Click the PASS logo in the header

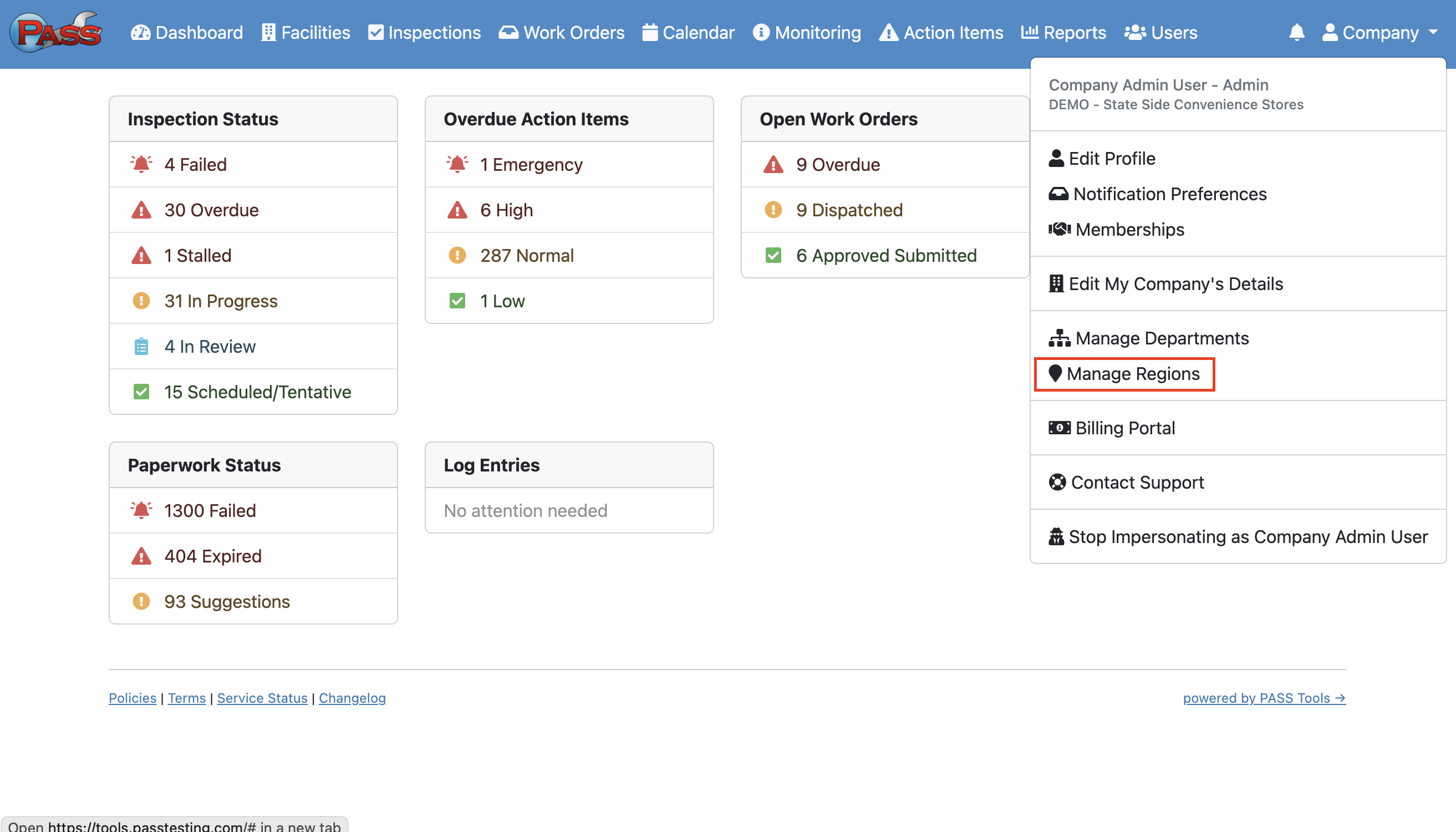click(x=56, y=32)
